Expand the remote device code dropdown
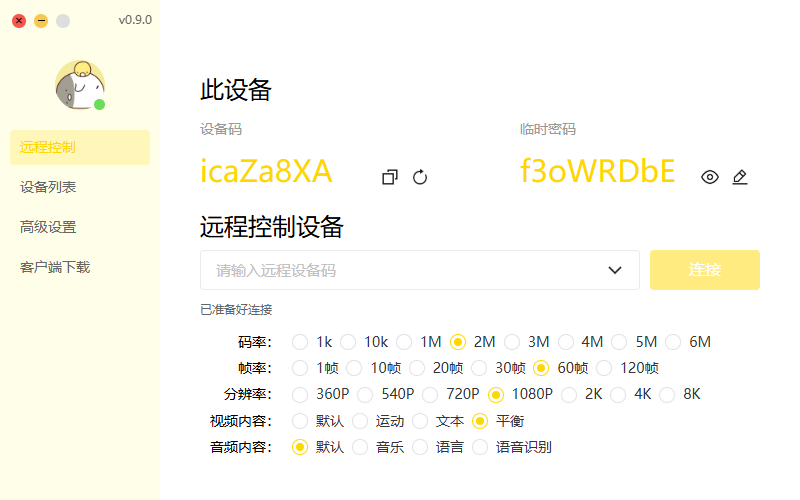This screenshot has height=500, width=800. [x=615, y=270]
